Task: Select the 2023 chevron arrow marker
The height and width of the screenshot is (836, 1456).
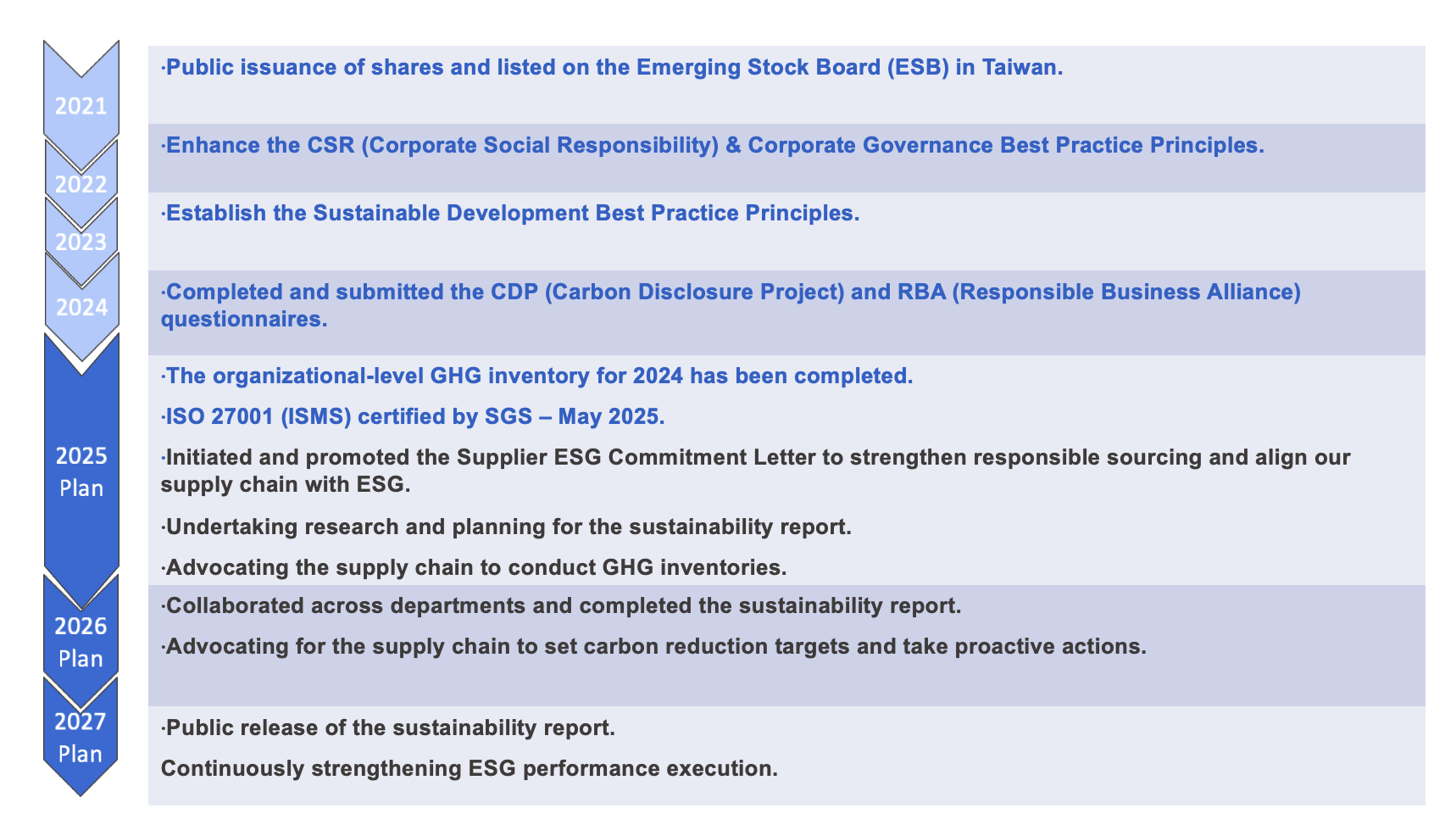Action: point(81,242)
